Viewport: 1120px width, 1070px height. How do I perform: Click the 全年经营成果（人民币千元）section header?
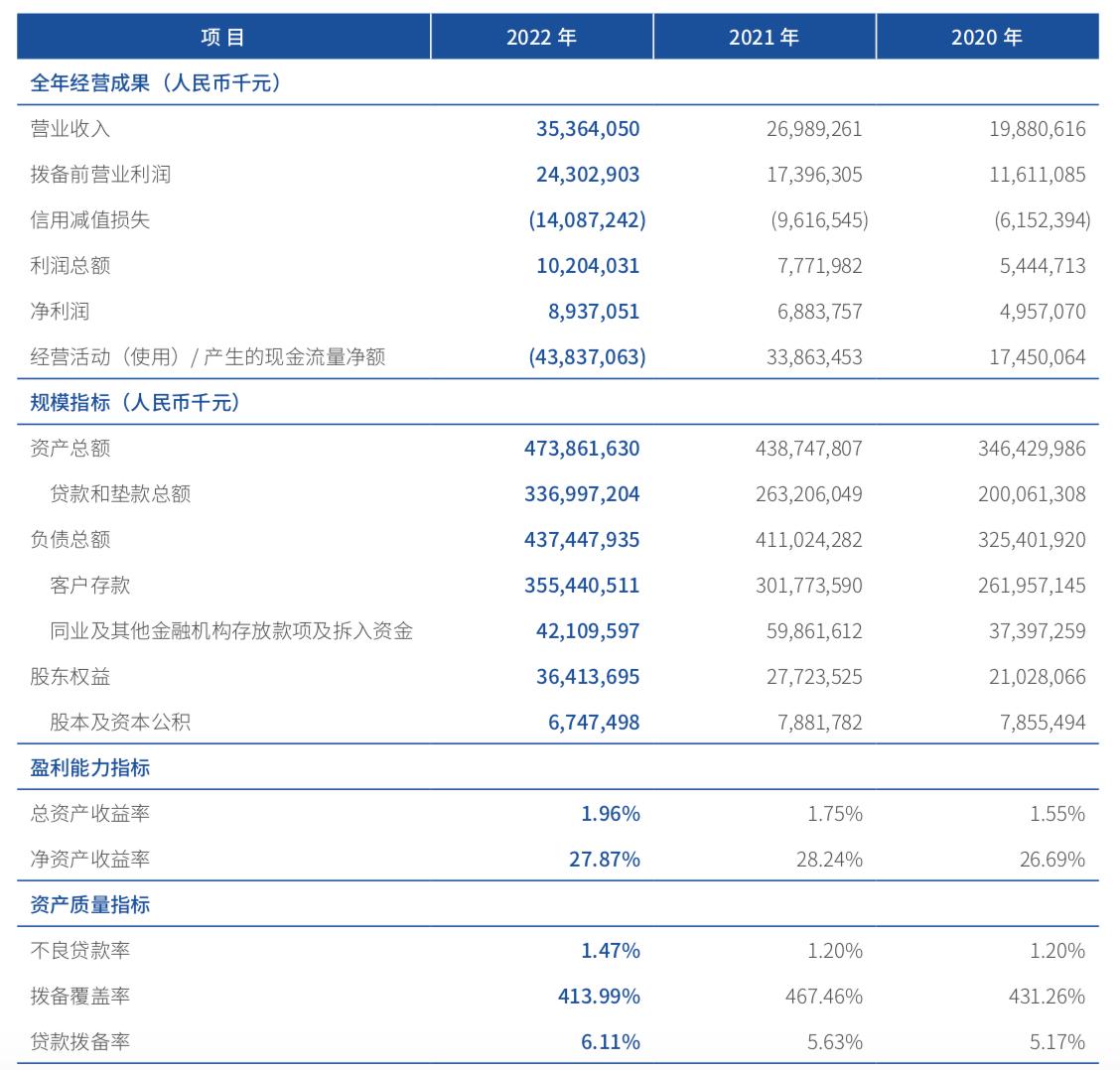click(154, 84)
